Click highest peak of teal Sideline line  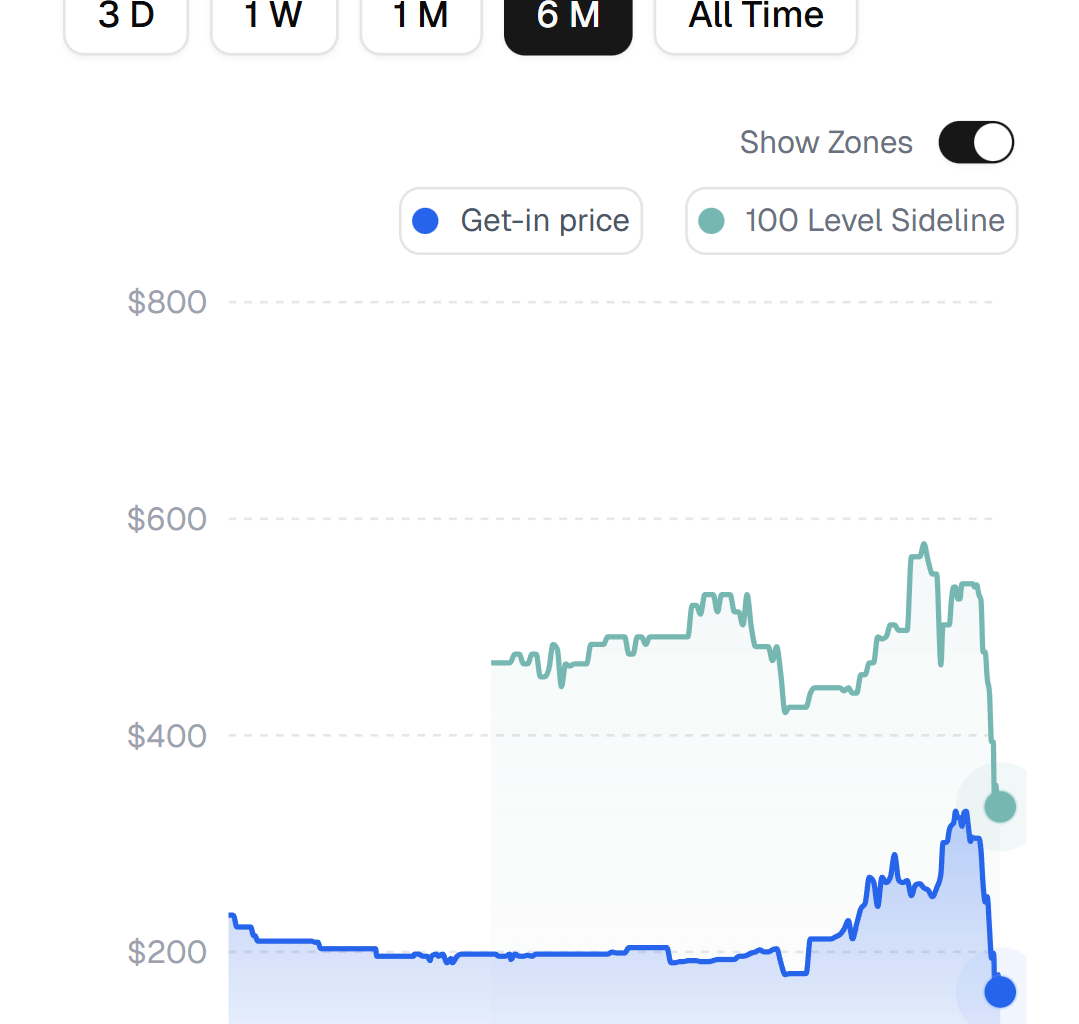pos(924,545)
